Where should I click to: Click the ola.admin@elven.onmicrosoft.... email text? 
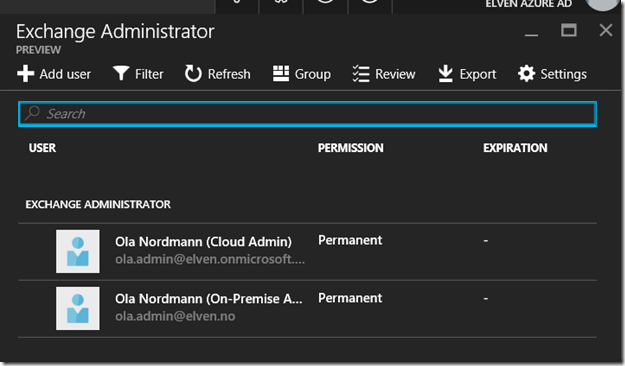[210, 259]
